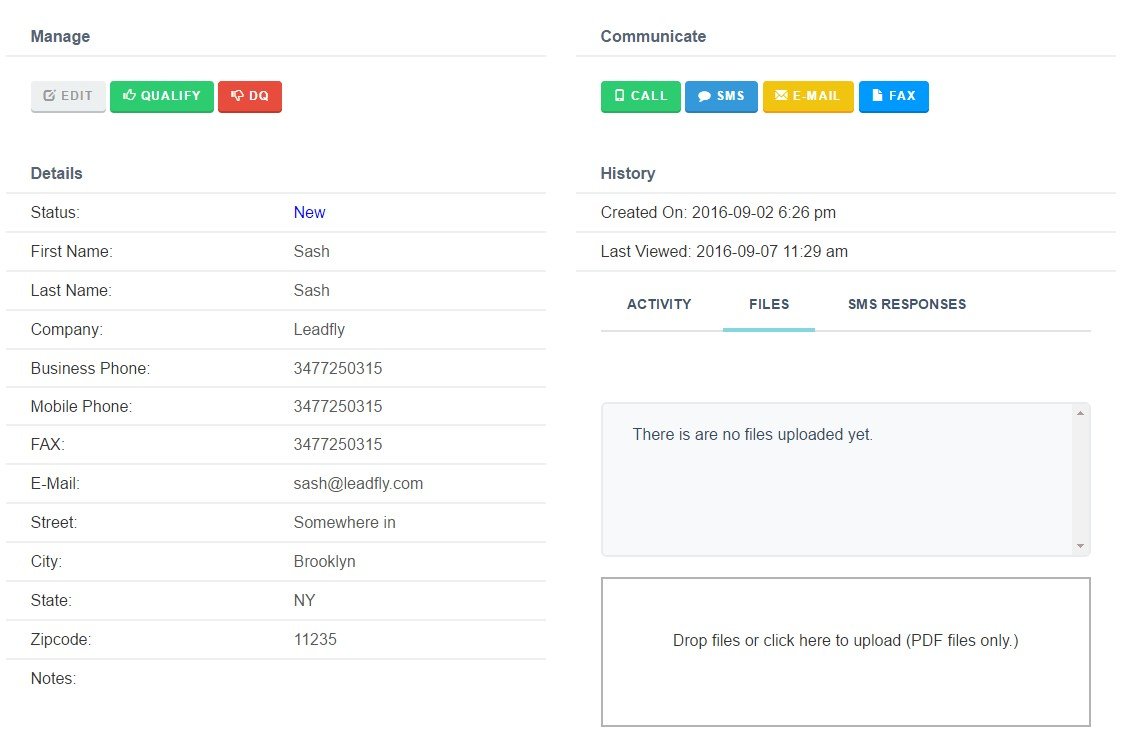Select the Files tab
Image resolution: width=1133 pixels, height=751 pixels.
click(769, 304)
